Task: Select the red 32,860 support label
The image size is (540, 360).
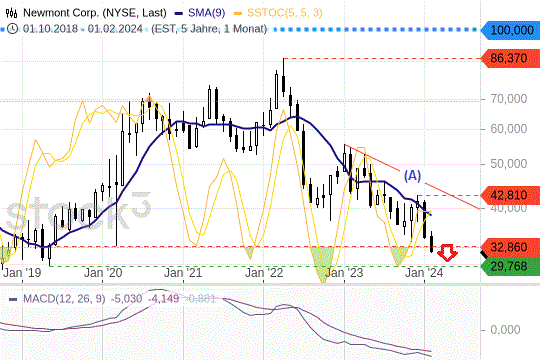Action: coord(510,247)
